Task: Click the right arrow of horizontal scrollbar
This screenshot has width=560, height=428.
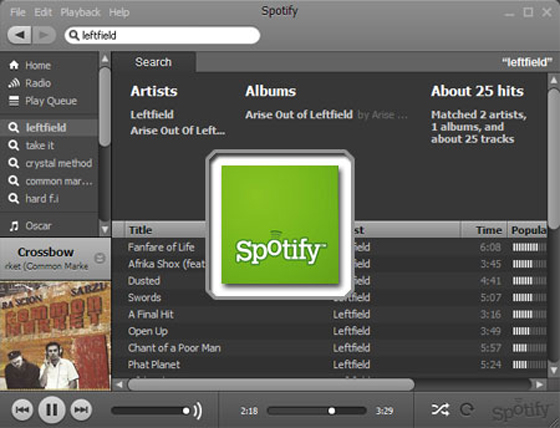Action: point(539,384)
